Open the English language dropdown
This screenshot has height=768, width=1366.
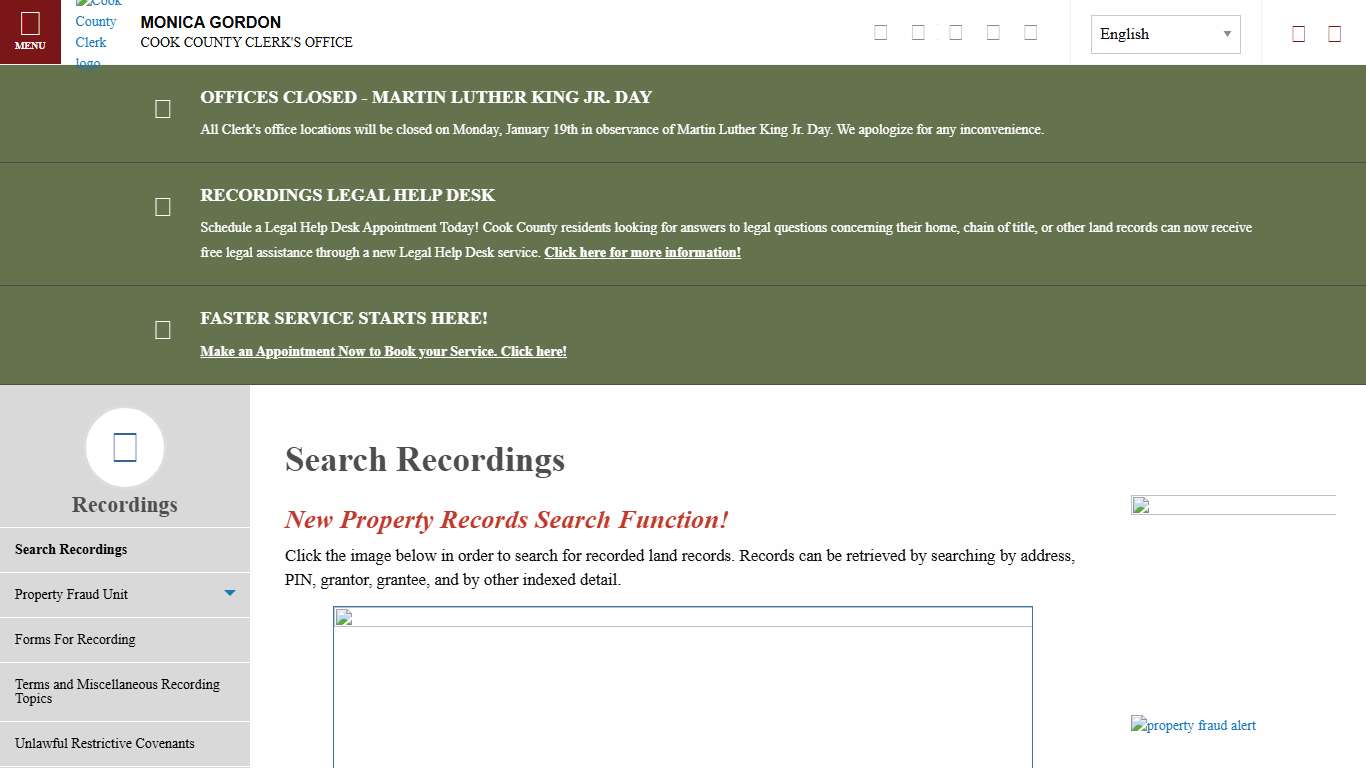pyautogui.click(x=1164, y=33)
